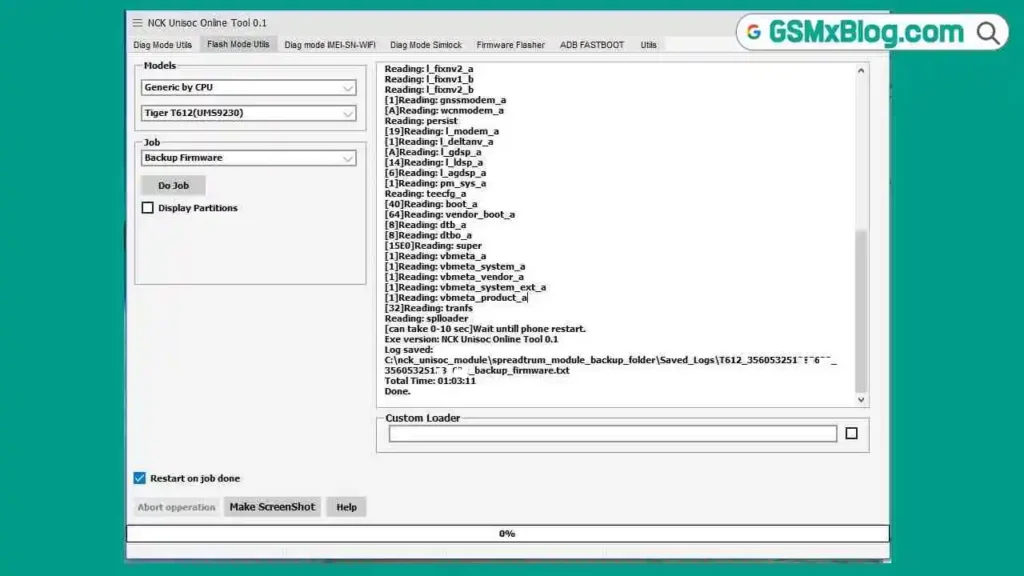Screen dimensions: 1024x576
Task: Open the Firmware Flasher tab
Action: [510, 45]
